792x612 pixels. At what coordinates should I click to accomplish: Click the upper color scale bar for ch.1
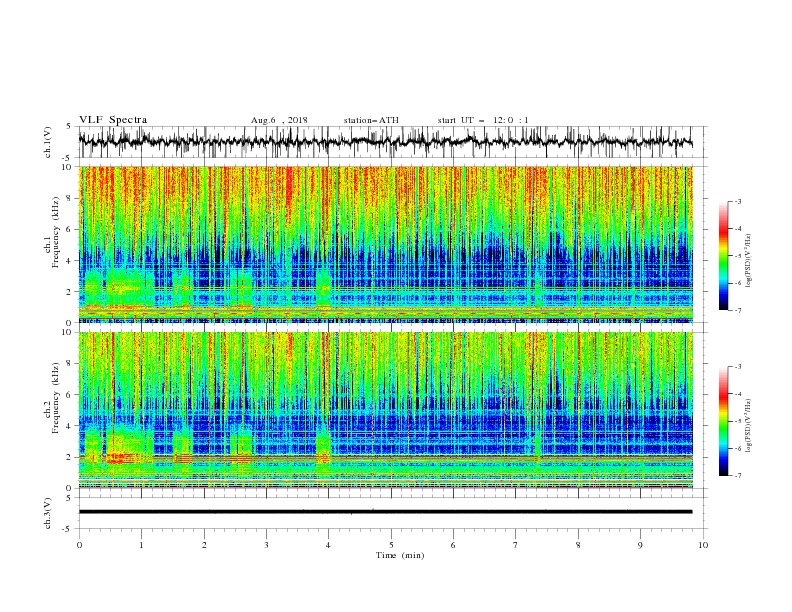point(723,255)
